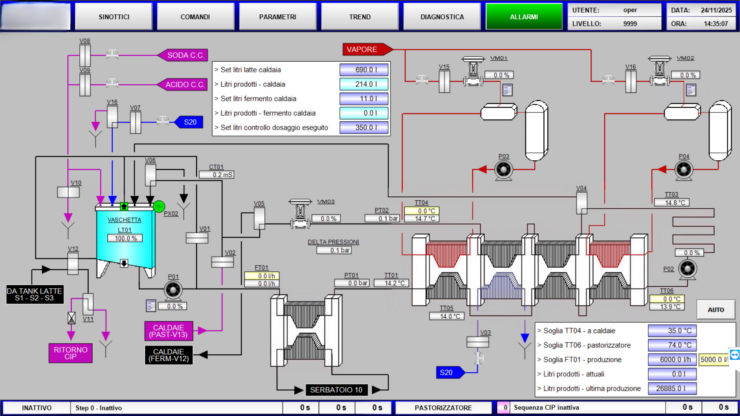Viewport: 740px width, 416px height.
Task: Click the LT01 100.0 % level readout
Action: (125, 238)
